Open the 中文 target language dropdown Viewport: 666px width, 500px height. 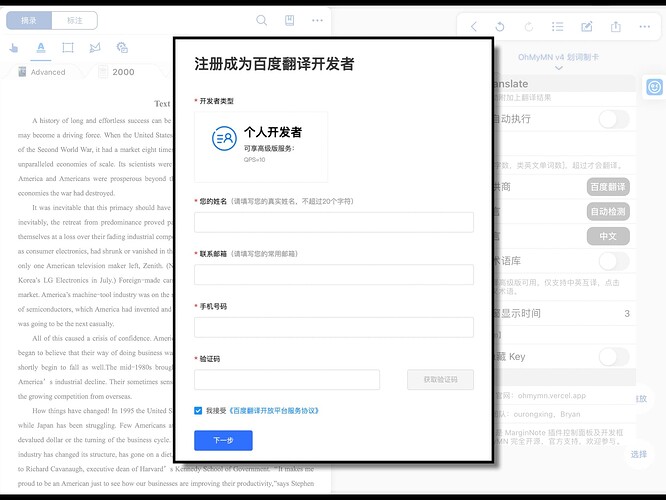[608, 236]
